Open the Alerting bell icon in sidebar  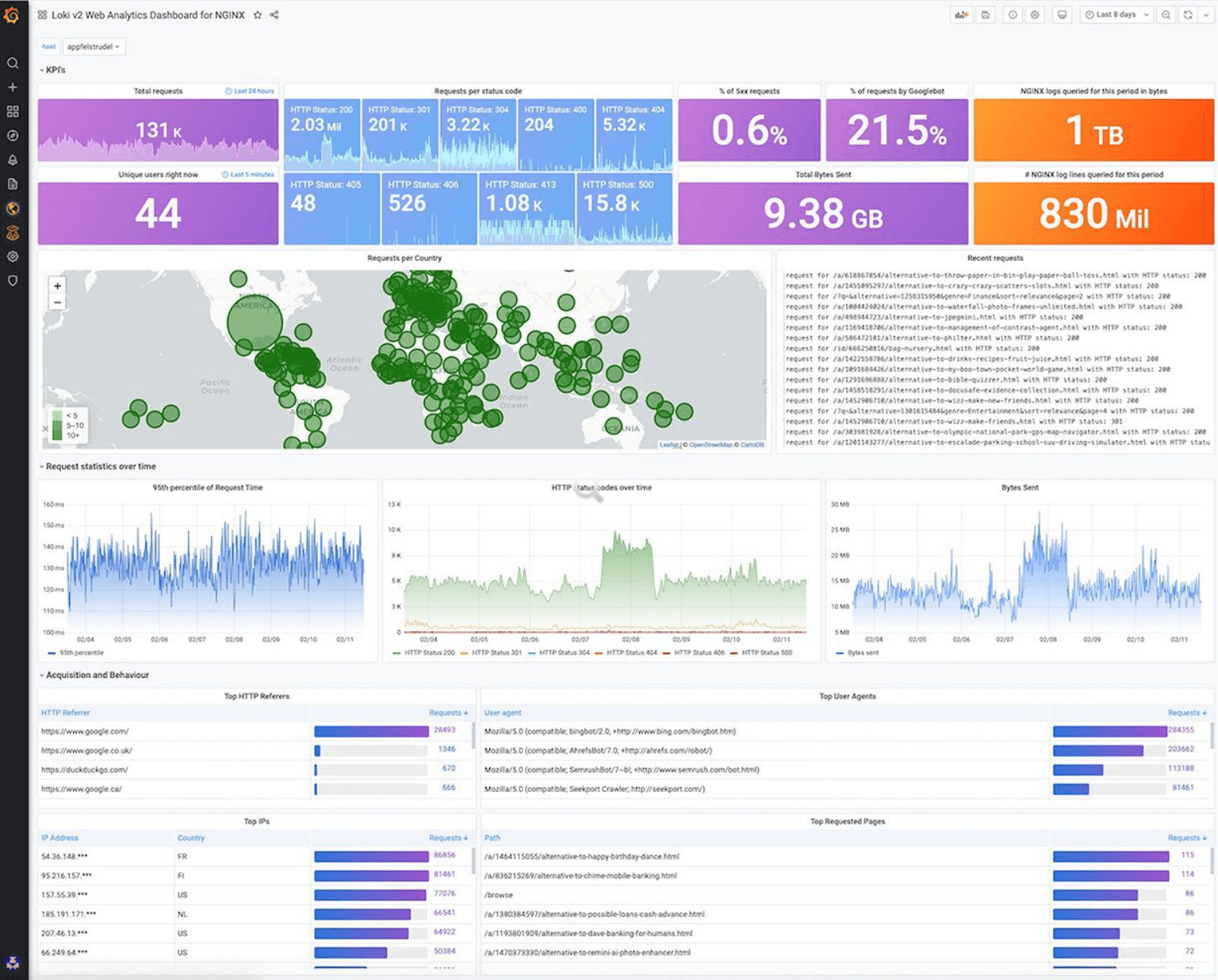coord(13,160)
